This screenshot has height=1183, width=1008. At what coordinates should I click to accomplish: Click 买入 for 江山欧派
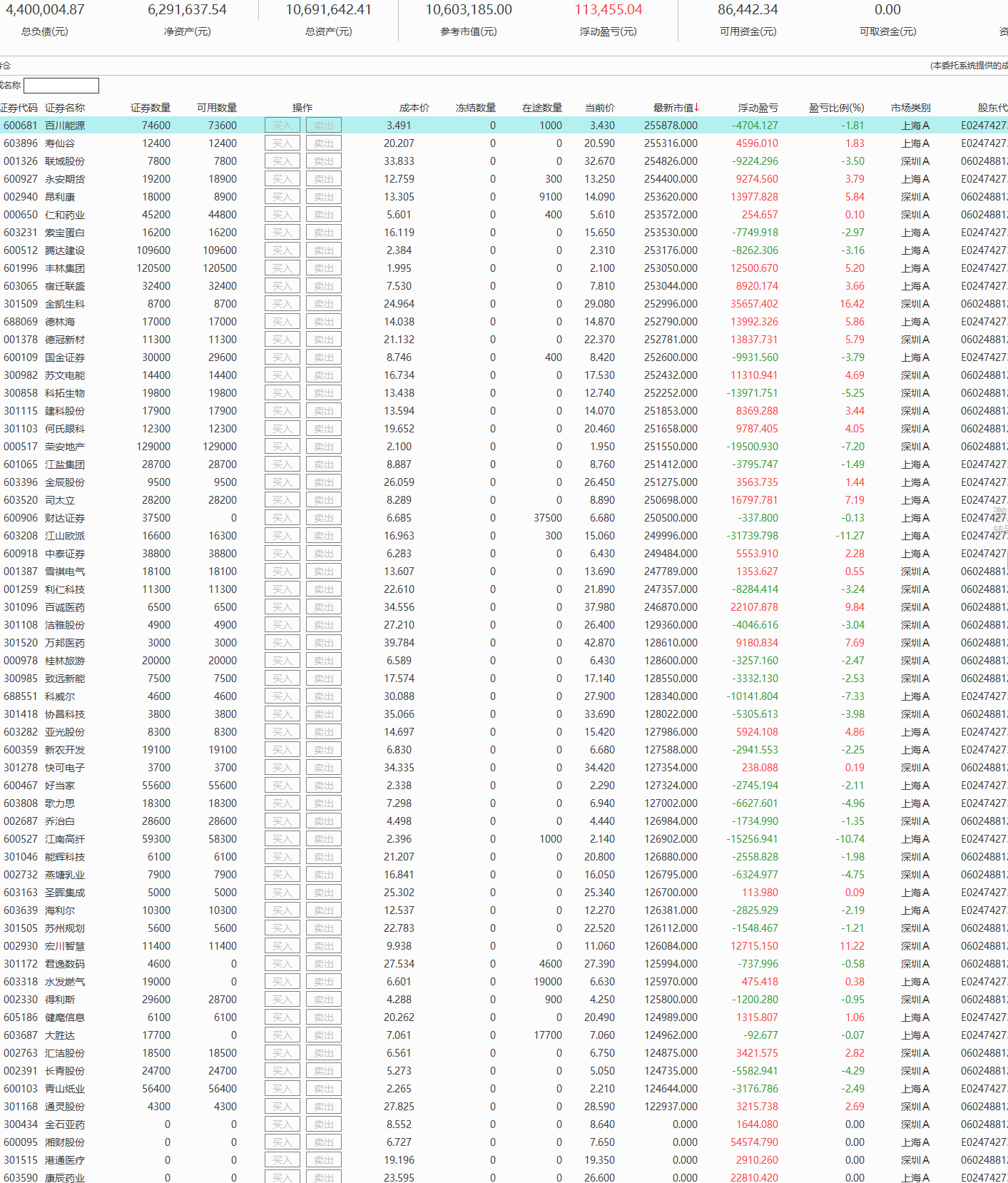click(x=282, y=536)
